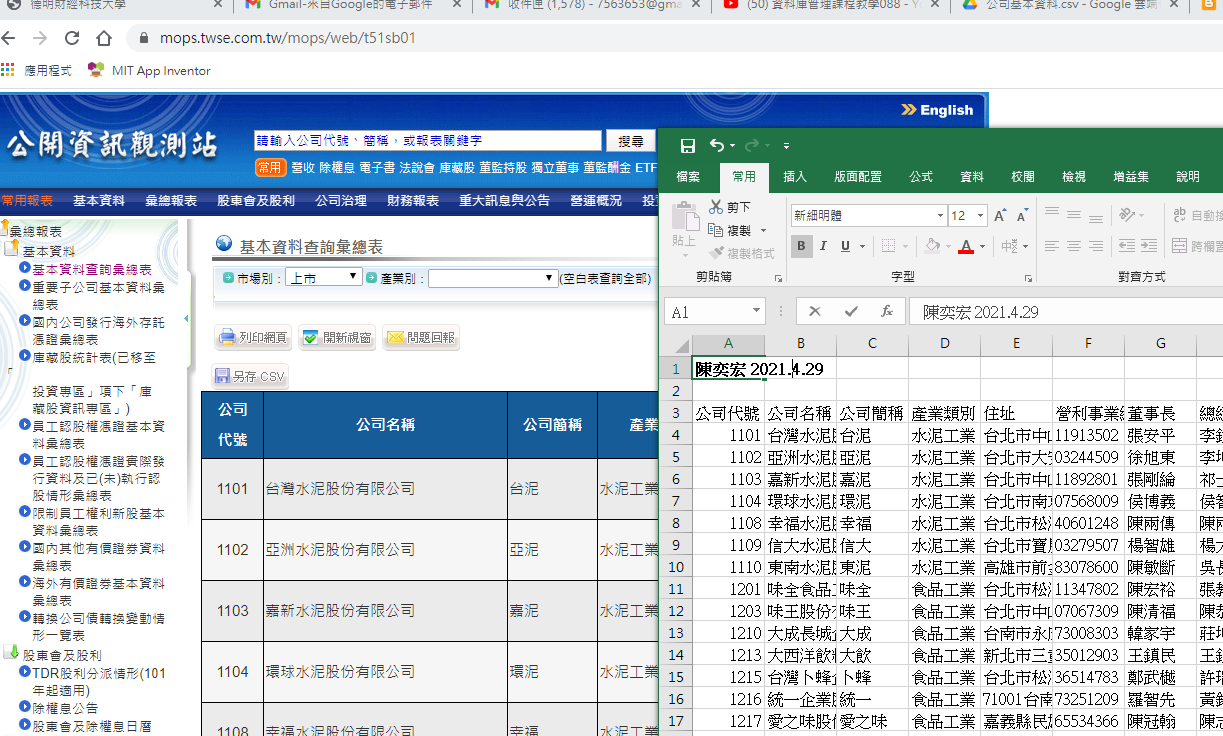This screenshot has height=736, width=1223.
Task: Open the 產業別 industry dropdown
Action: pos(493,278)
